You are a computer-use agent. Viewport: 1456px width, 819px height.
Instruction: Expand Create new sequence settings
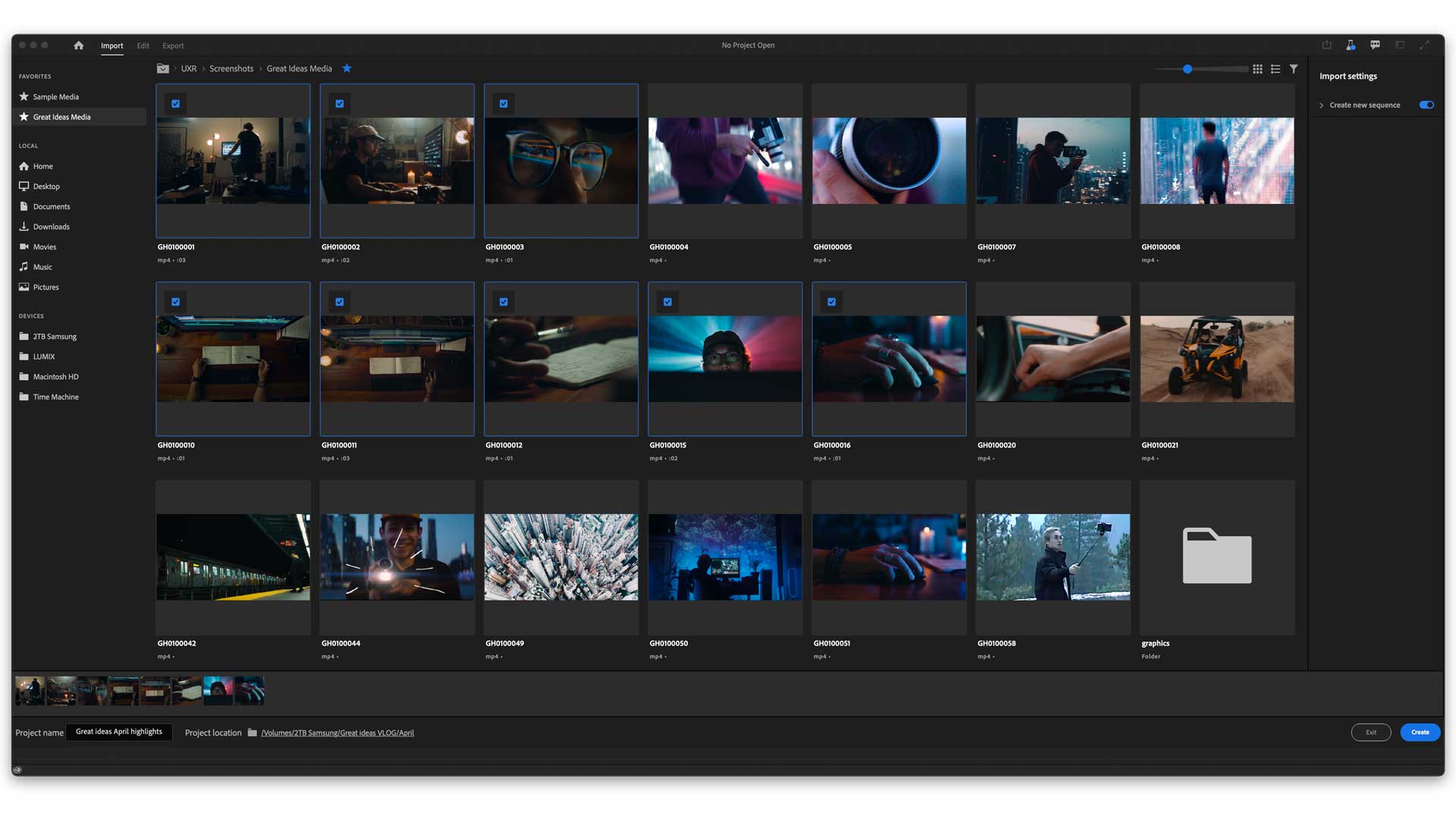click(x=1321, y=105)
